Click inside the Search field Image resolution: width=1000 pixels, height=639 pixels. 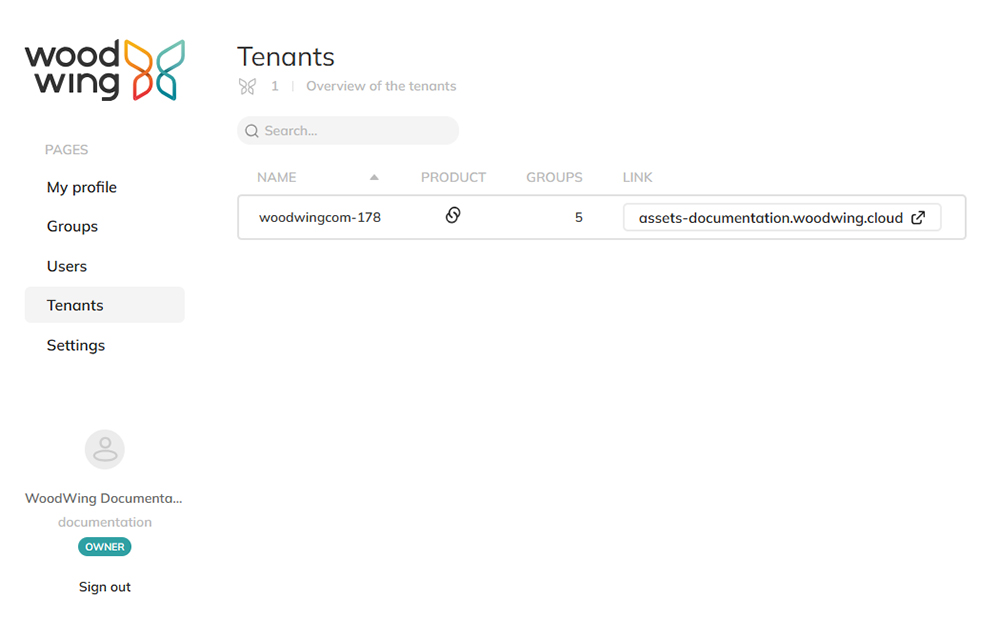(x=348, y=131)
